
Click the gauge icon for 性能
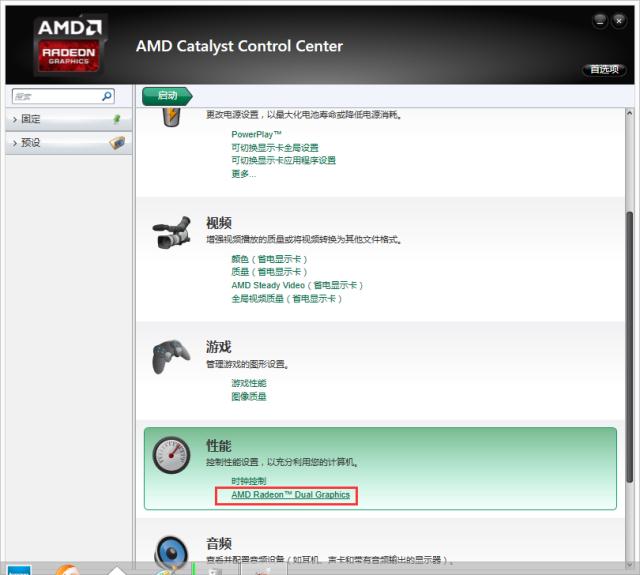coord(171,455)
